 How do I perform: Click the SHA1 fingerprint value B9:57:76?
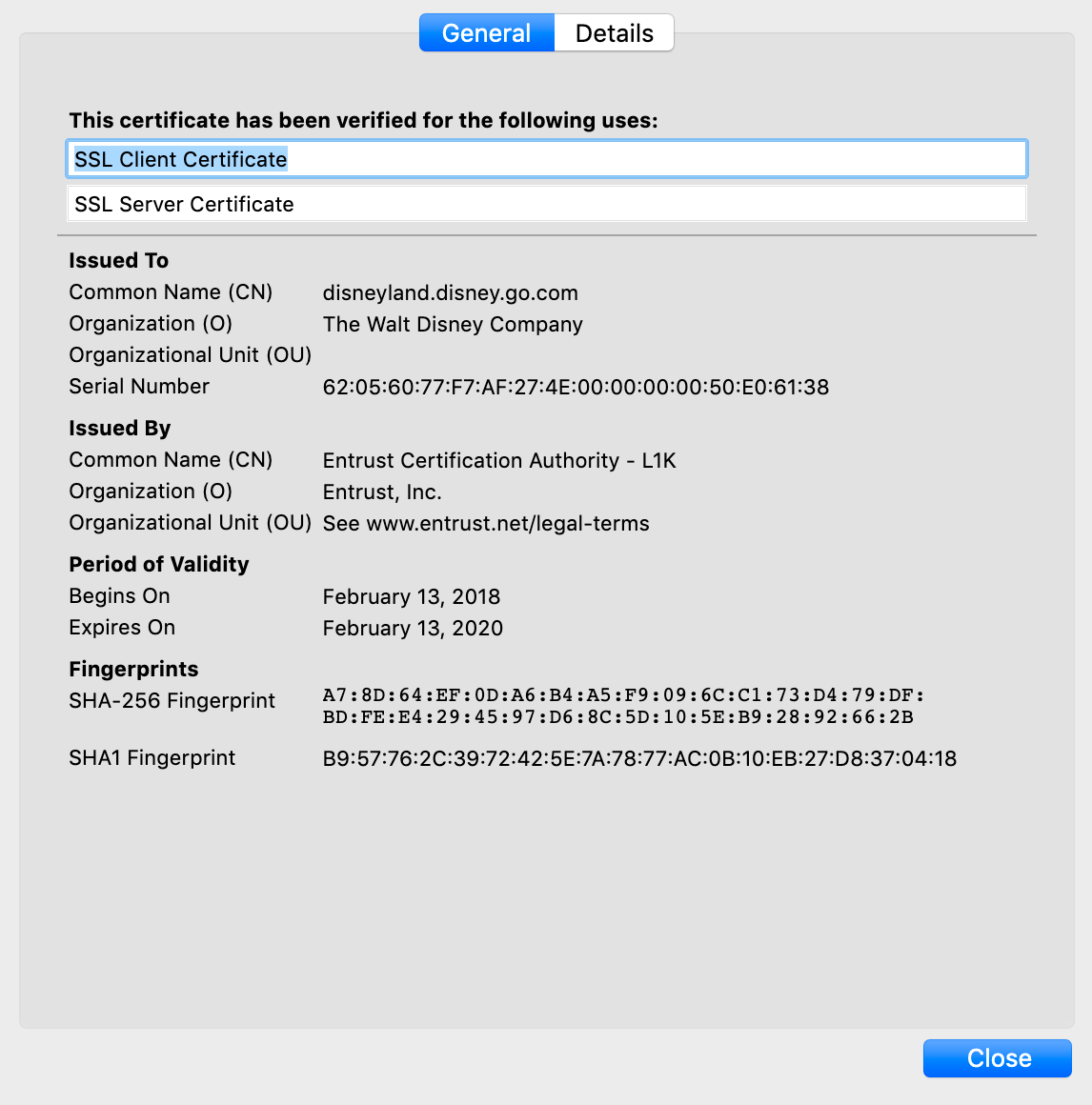(638, 758)
